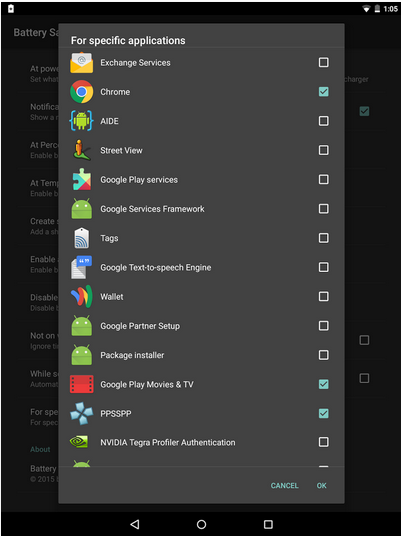Screen dimensions: 401x536
Task: Tap the Wi-Fi status icon
Action: (366, 9)
